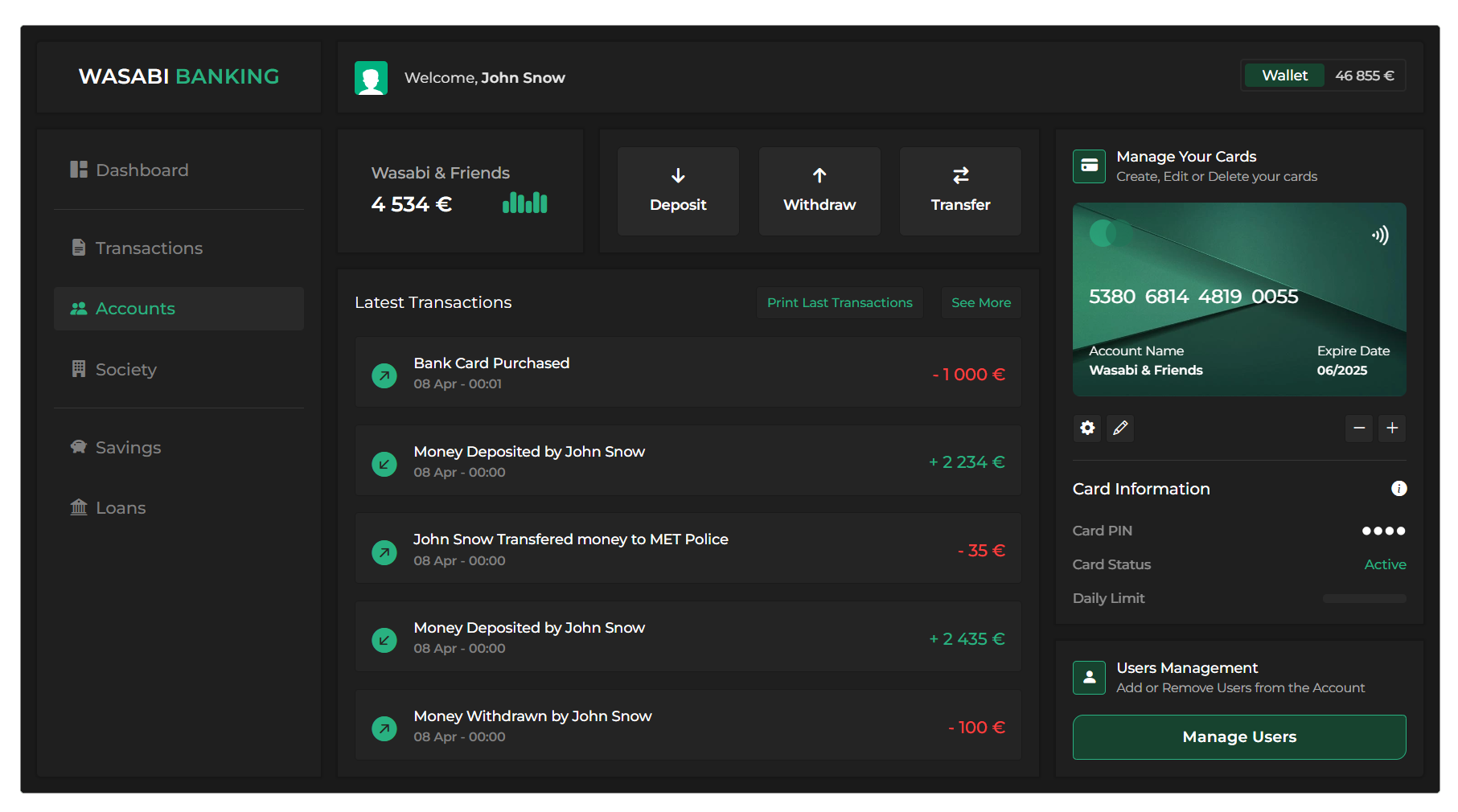
Task: Open See More transactions link
Action: click(x=981, y=302)
